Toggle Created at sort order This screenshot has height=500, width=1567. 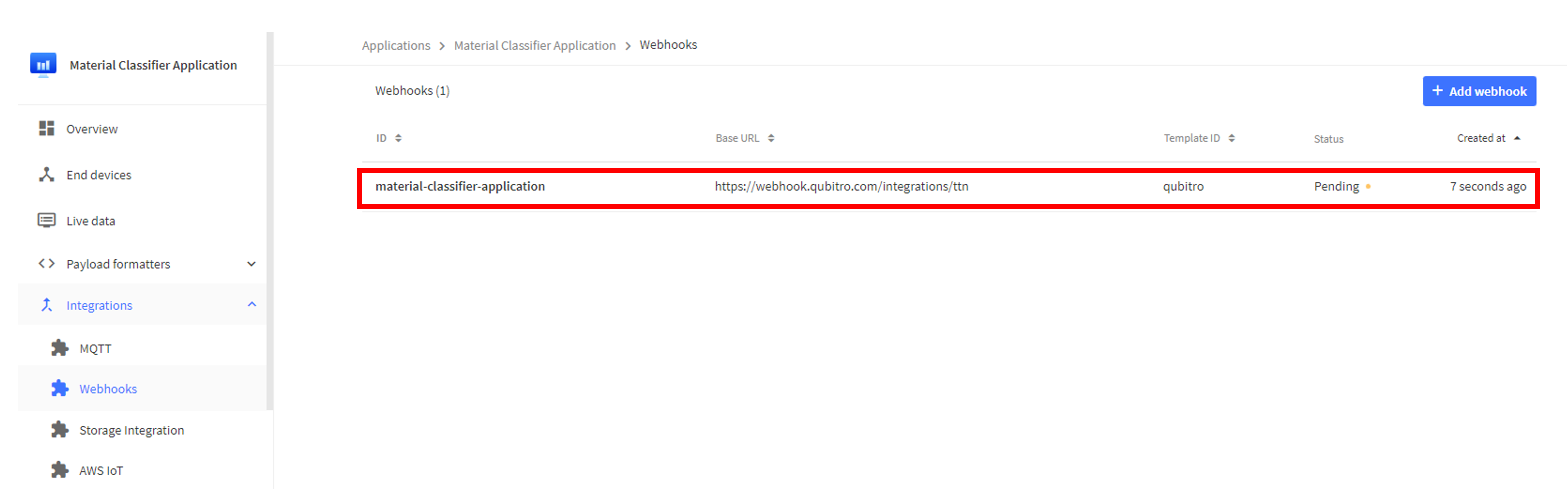[1489, 138]
